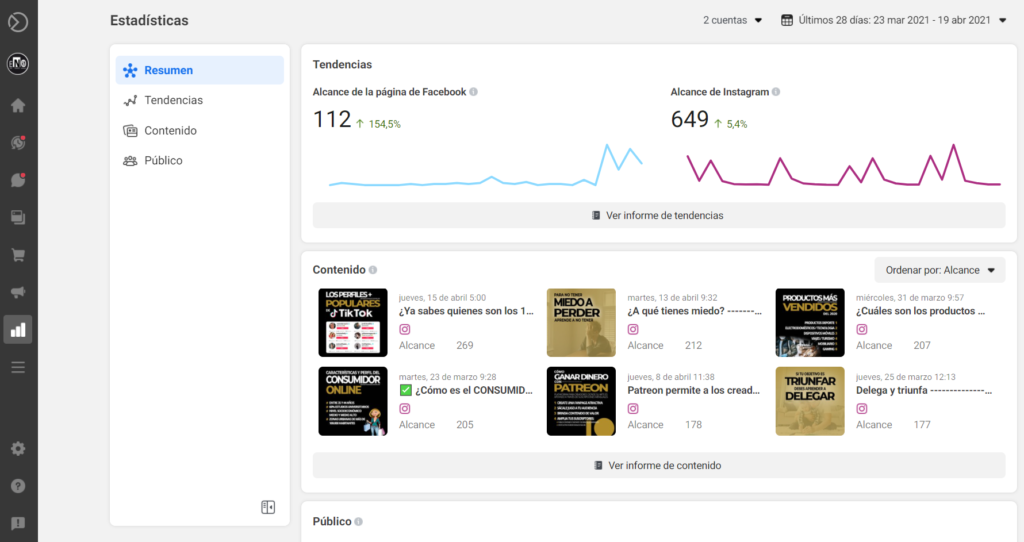
Task: Select the bar chart Statistics icon
Action: 18,330
